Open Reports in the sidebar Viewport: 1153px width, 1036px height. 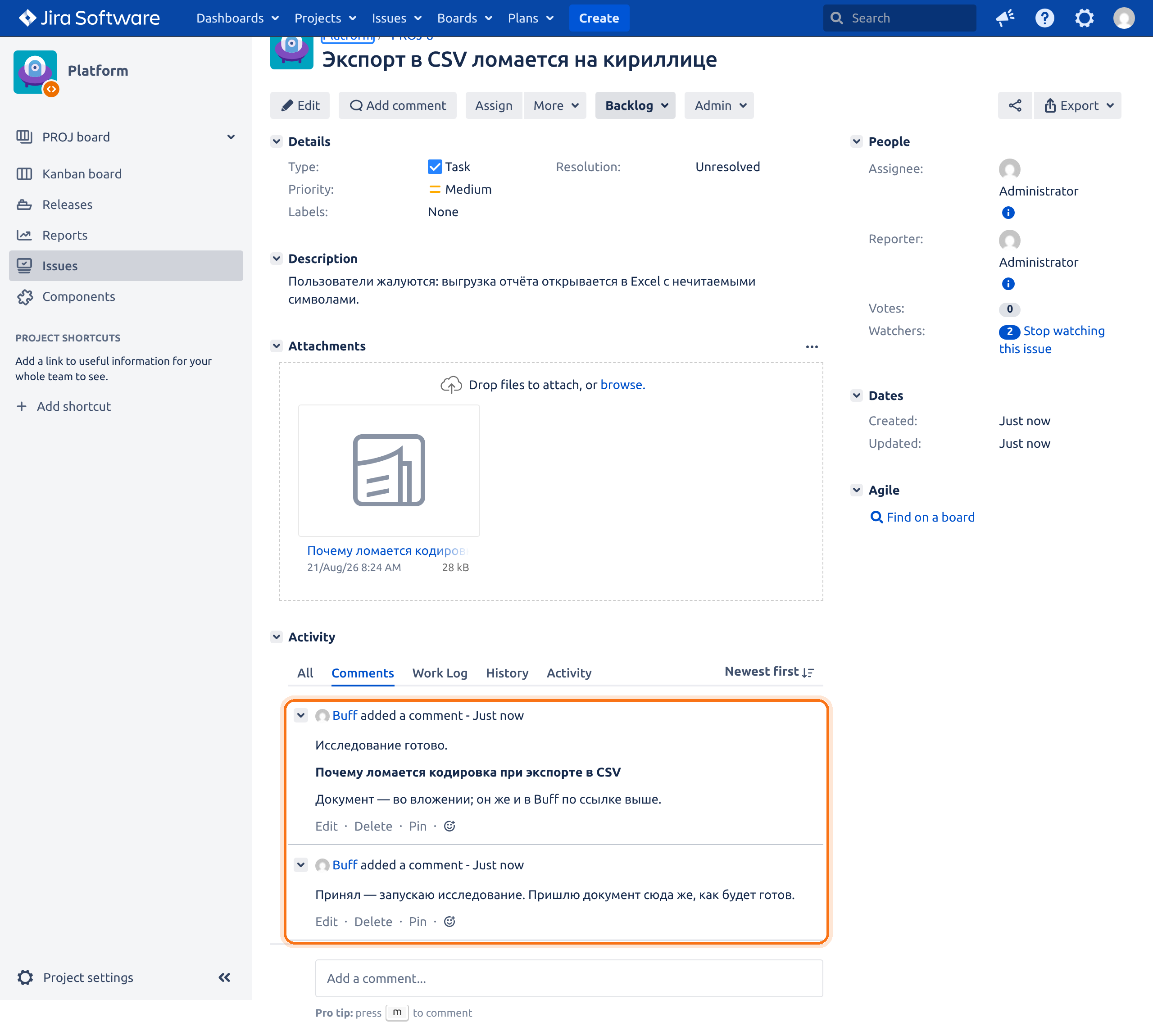[126, 235]
